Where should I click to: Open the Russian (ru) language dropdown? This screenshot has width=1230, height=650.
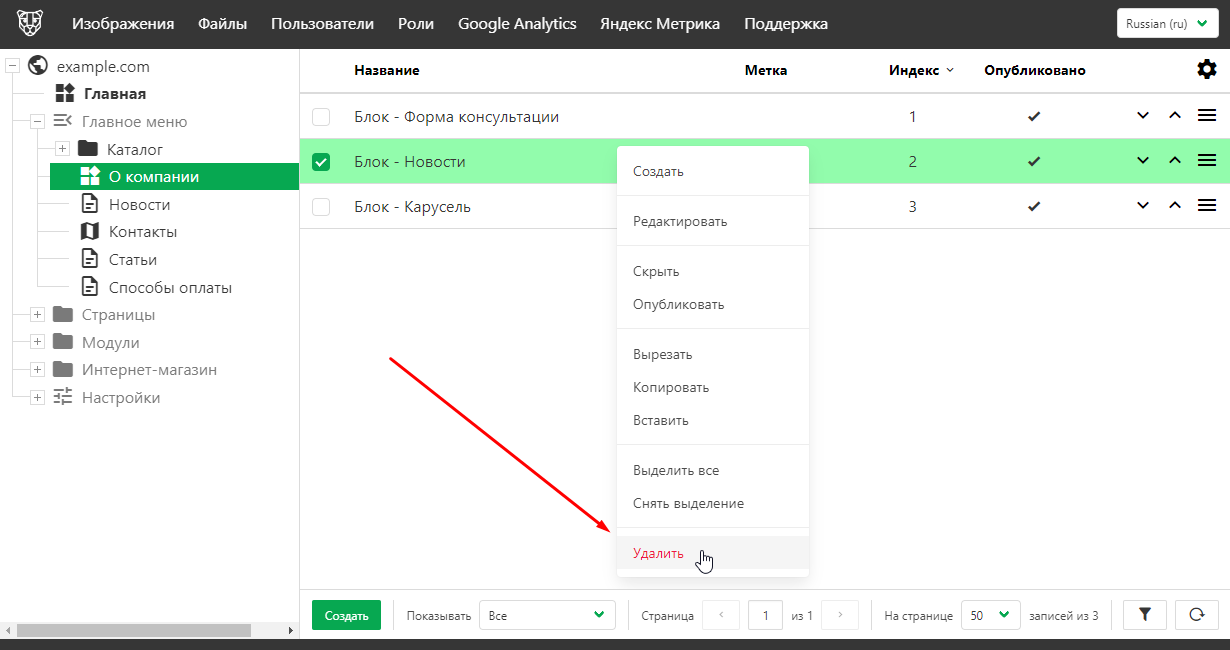1167,24
